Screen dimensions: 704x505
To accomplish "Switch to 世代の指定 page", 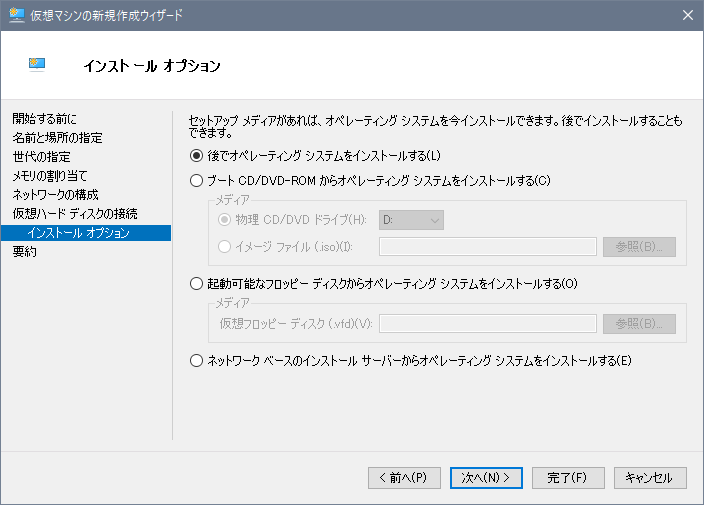I will (x=41, y=157).
